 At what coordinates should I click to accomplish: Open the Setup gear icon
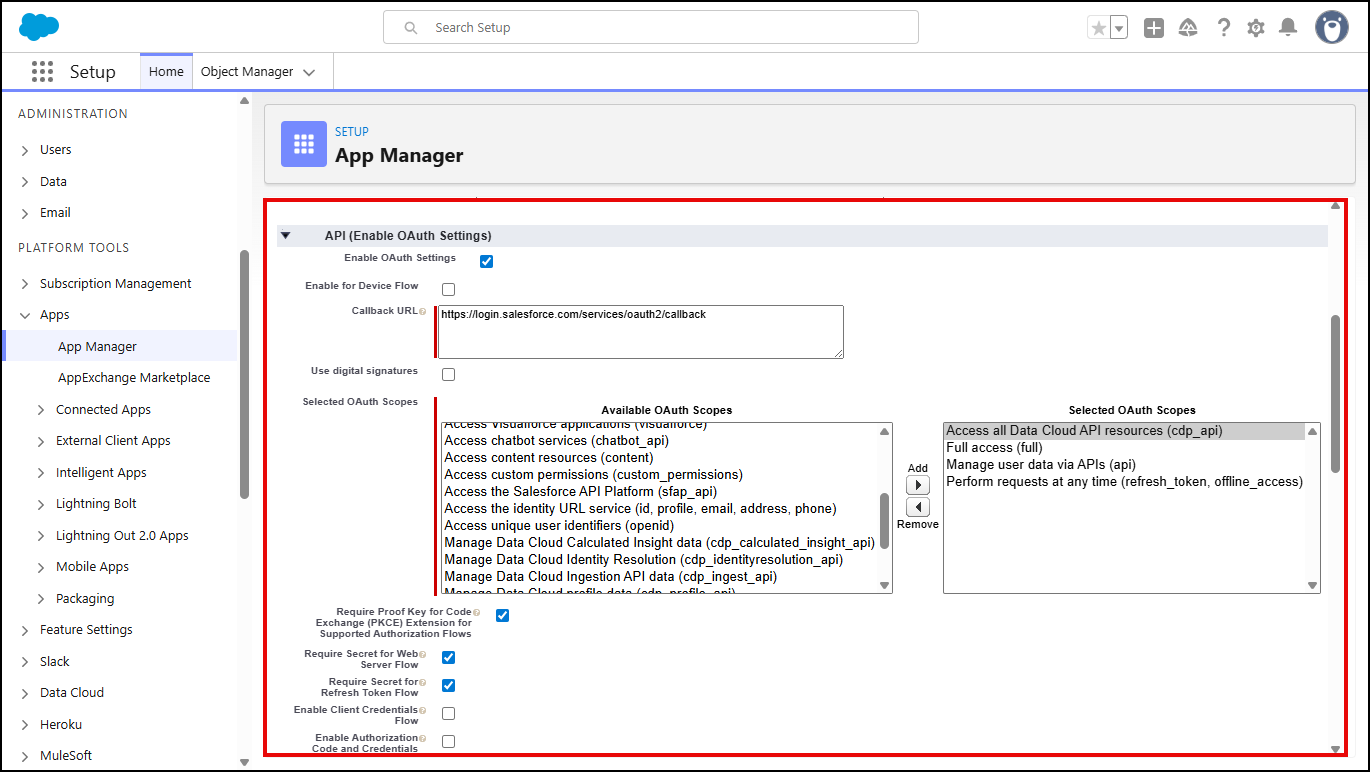tap(1256, 28)
